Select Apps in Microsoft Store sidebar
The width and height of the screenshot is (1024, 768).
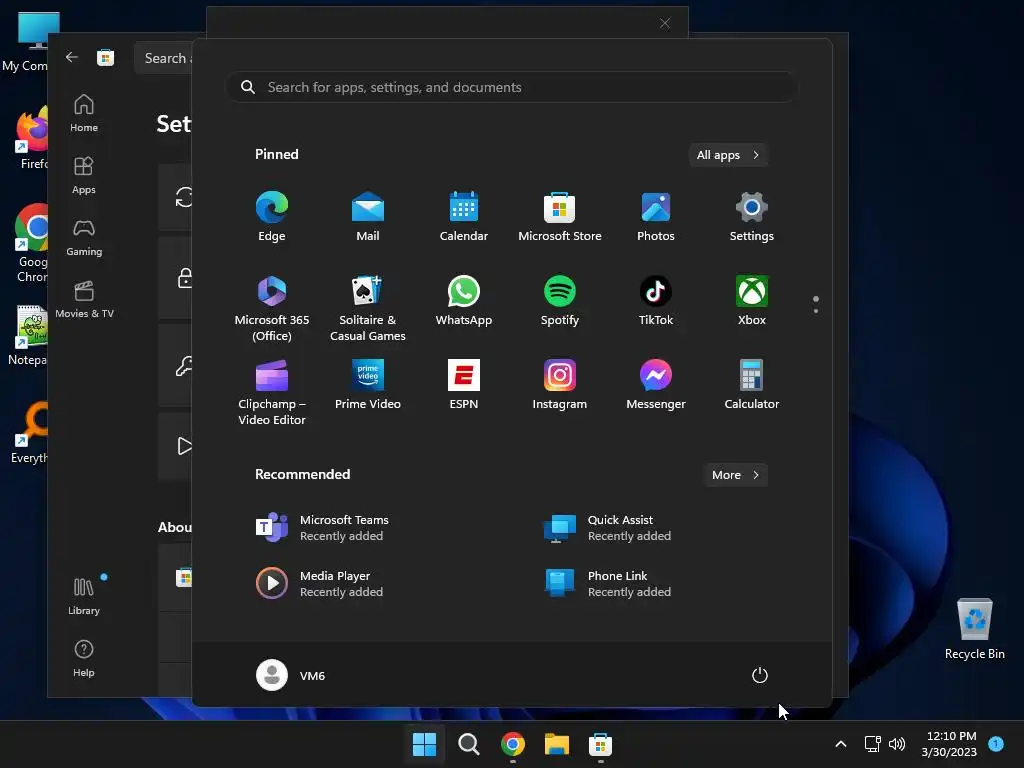[84, 175]
